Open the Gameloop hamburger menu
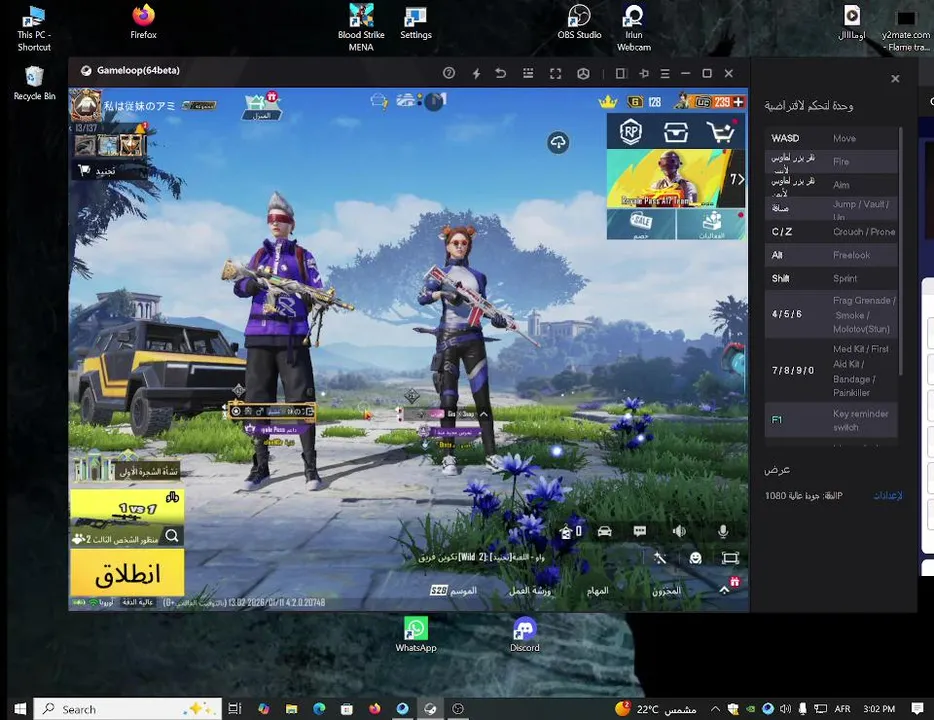 click(x=665, y=73)
